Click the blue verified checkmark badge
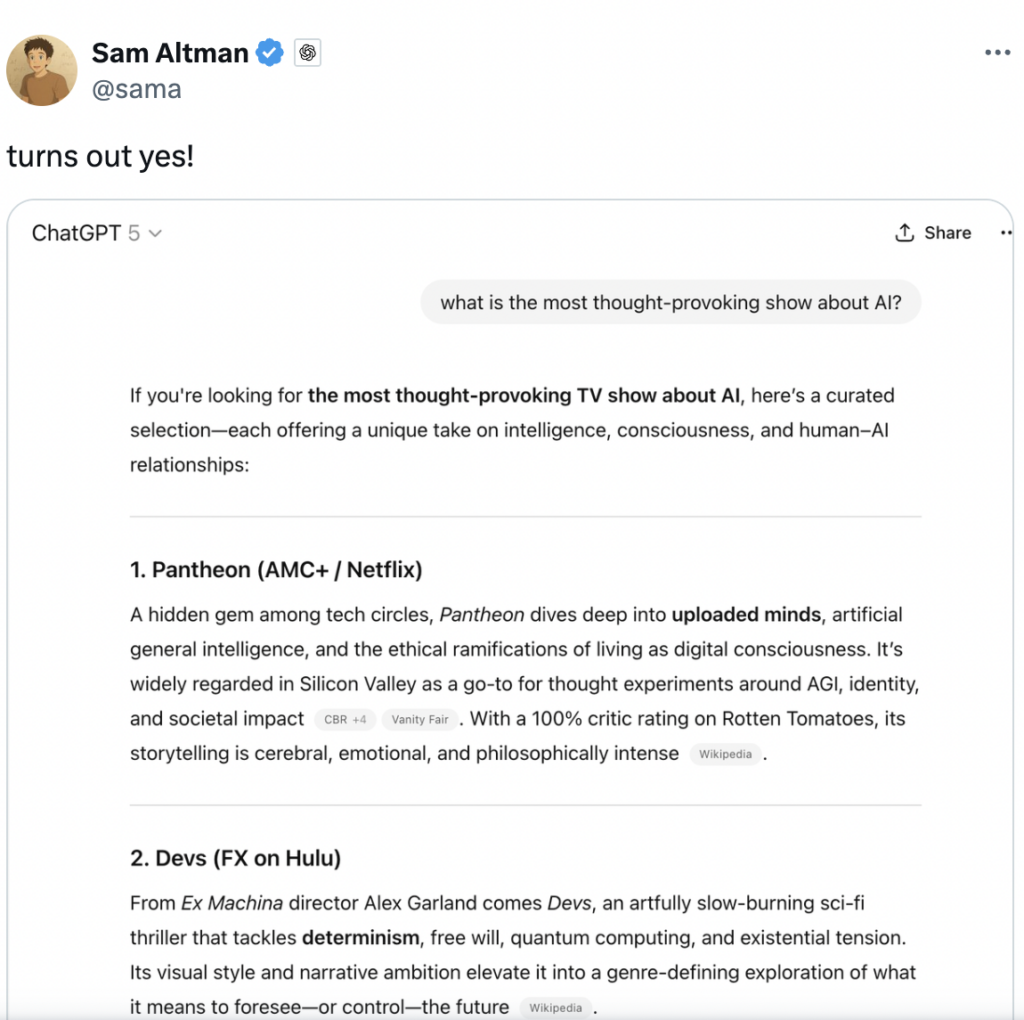This screenshot has height=1020, width=1024. pyautogui.click(x=270, y=53)
